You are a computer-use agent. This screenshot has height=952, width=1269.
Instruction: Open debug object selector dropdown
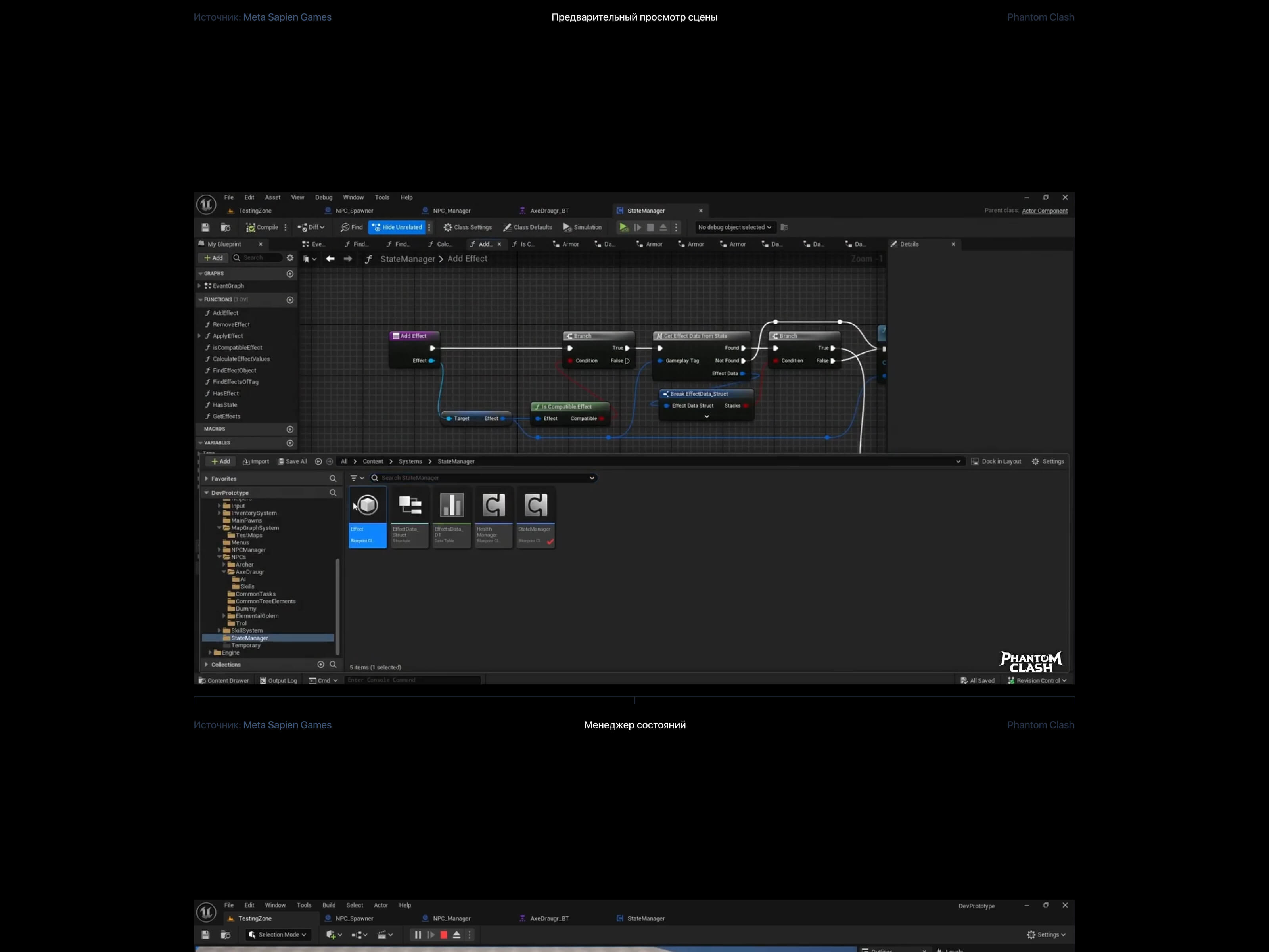tap(734, 227)
